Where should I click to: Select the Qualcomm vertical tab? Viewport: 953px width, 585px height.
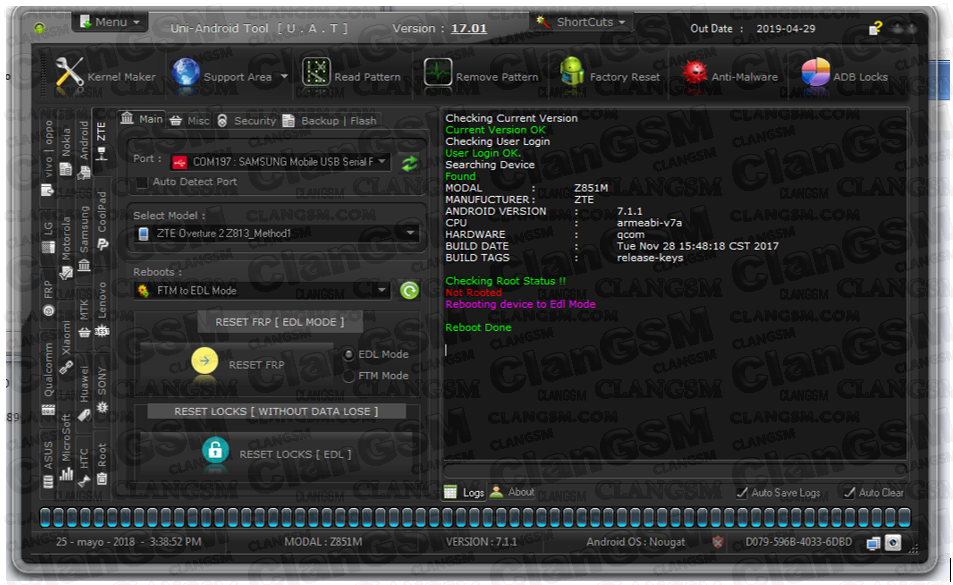[x=48, y=378]
